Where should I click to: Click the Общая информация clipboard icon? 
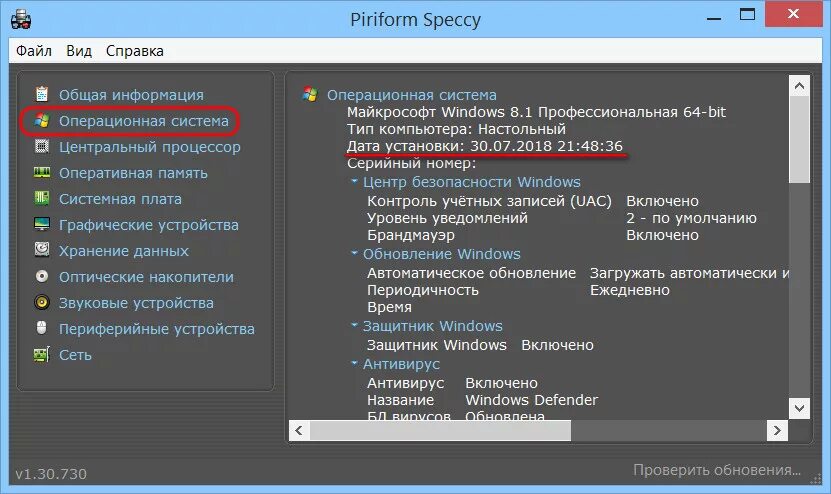(42, 94)
